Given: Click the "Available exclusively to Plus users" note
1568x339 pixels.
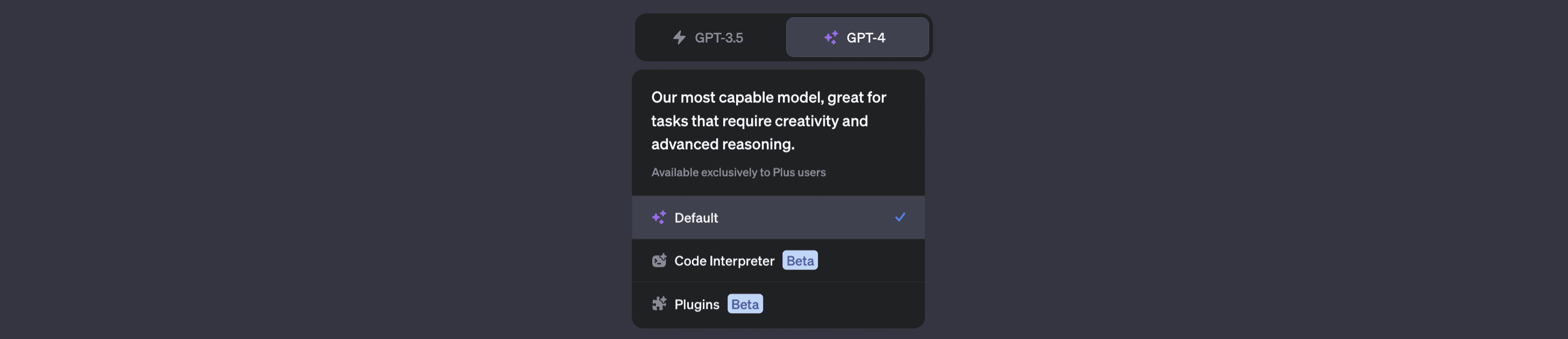Looking at the screenshot, I should tap(738, 172).
